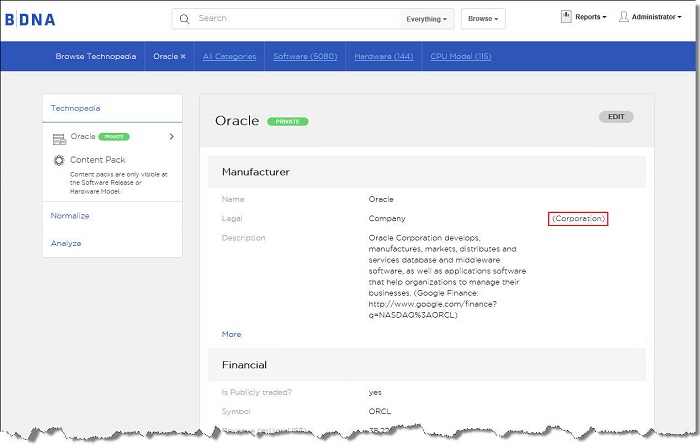Click the Oracle page title
The height and width of the screenshot is (445, 700).
coord(237,121)
